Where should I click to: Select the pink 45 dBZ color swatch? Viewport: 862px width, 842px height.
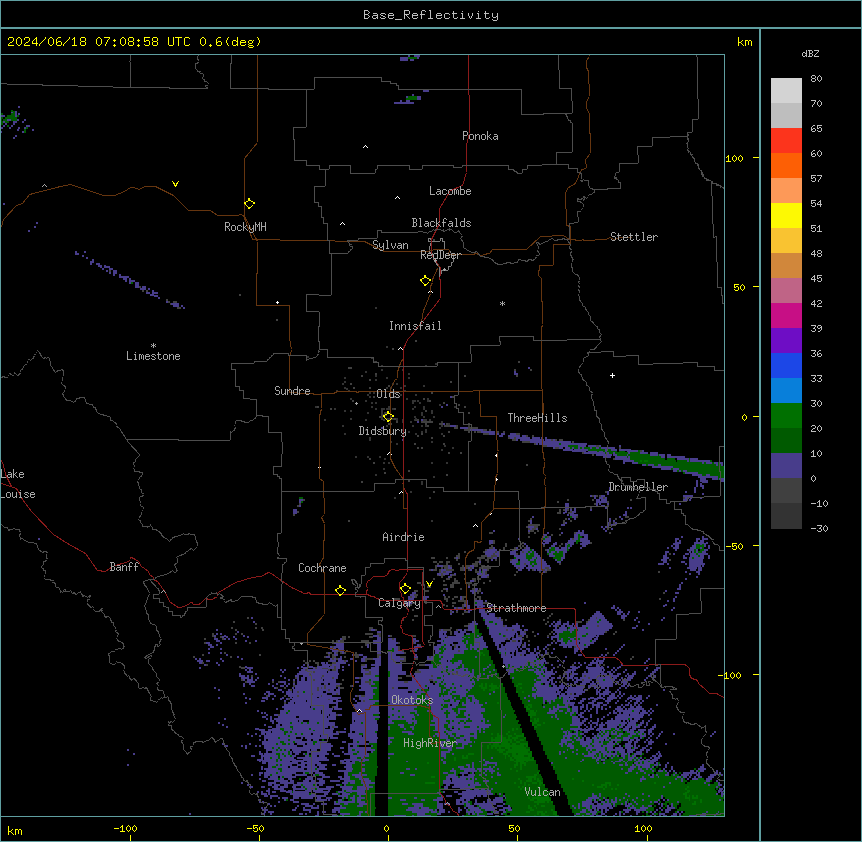[x=786, y=291]
